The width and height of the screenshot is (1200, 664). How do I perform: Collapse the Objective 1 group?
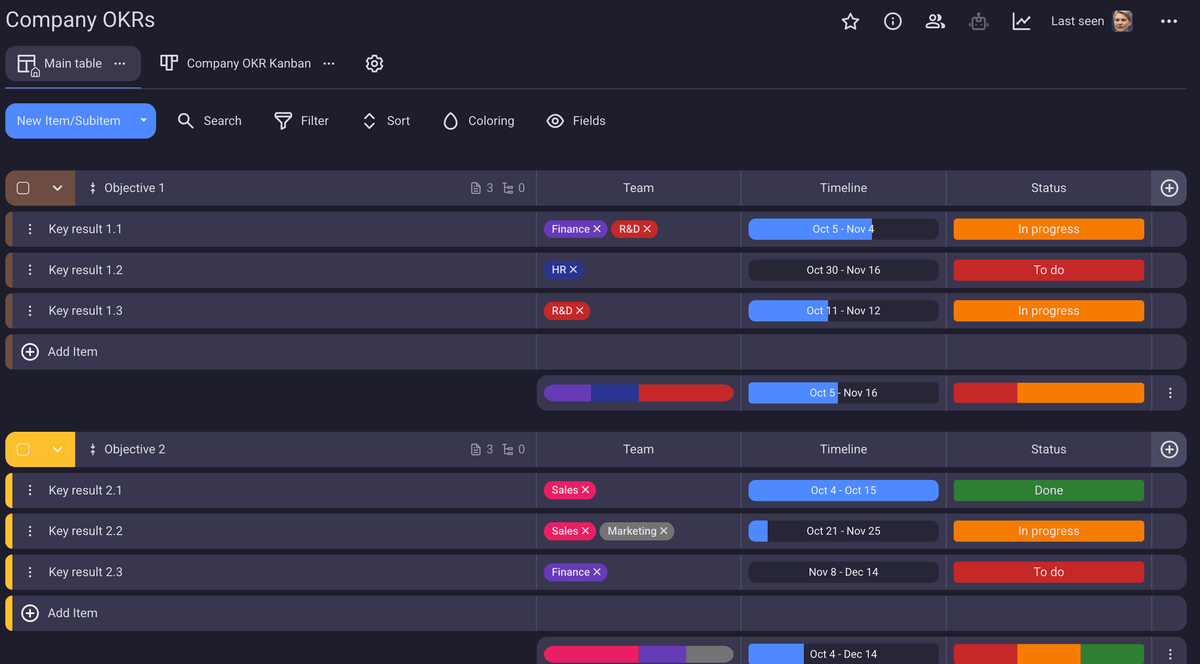click(x=56, y=187)
